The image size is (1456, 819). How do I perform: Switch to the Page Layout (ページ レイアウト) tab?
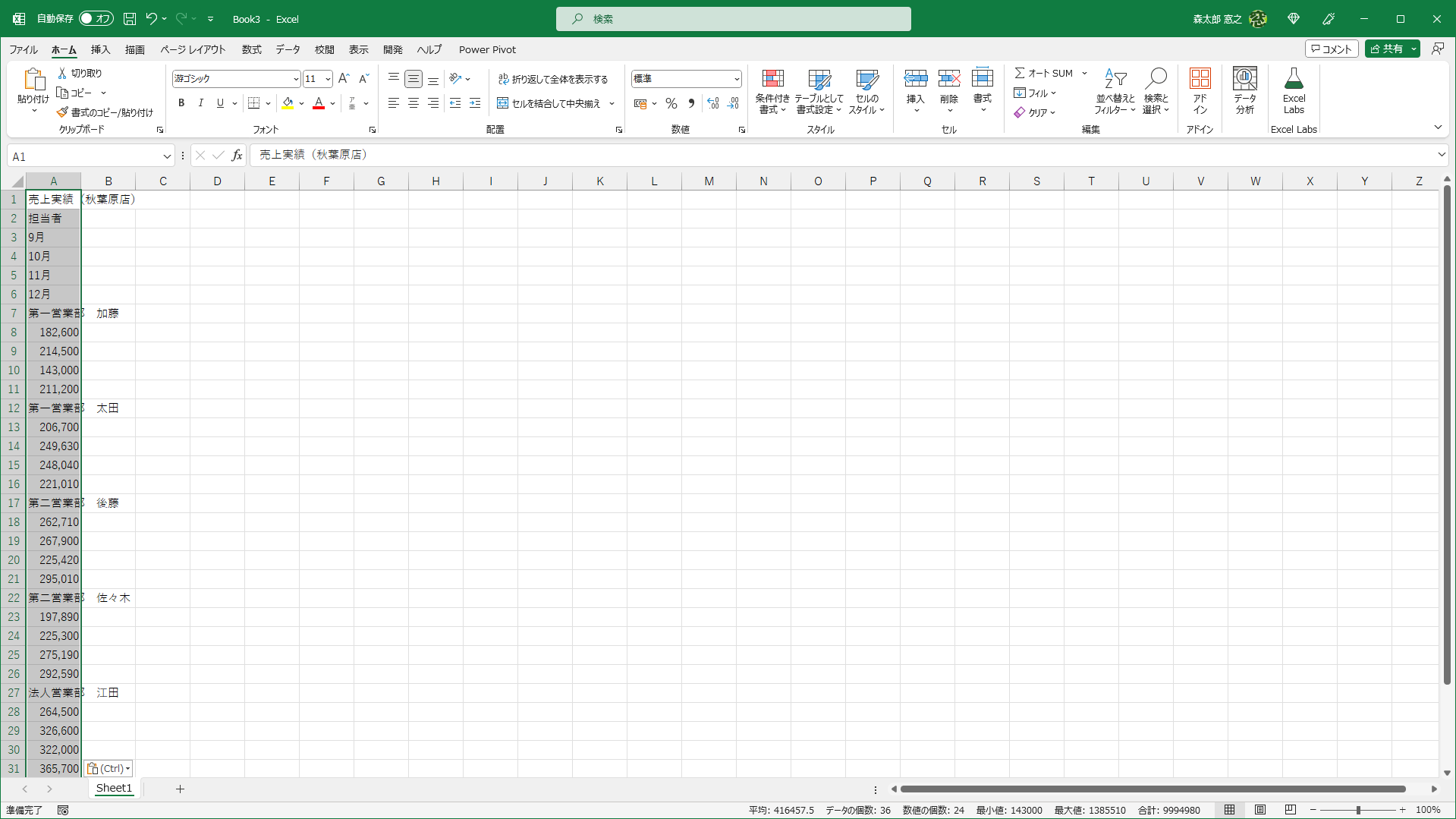click(x=193, y=49)
